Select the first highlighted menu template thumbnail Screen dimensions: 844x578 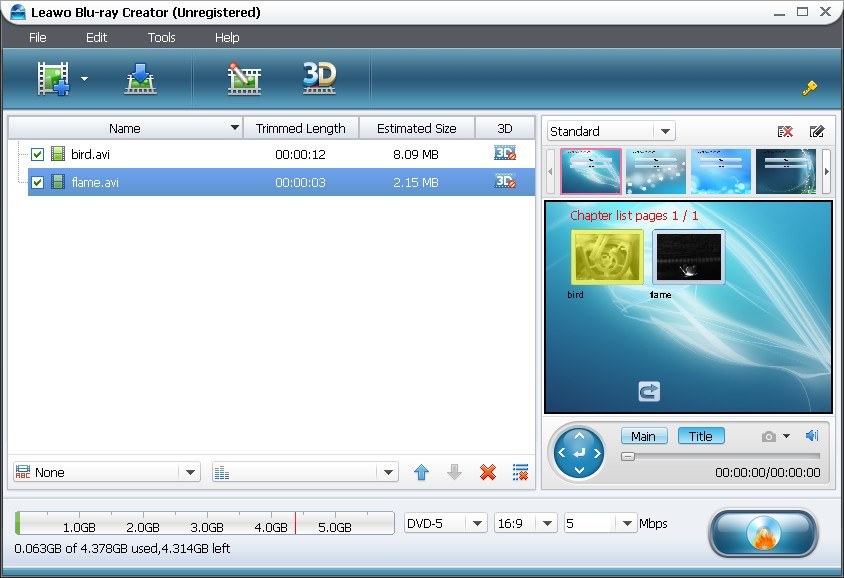pyautogui.click(x=590, y=171)
